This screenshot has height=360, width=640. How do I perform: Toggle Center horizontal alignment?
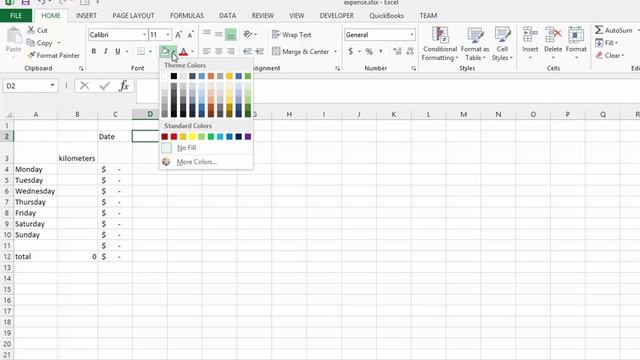point(219,51)
